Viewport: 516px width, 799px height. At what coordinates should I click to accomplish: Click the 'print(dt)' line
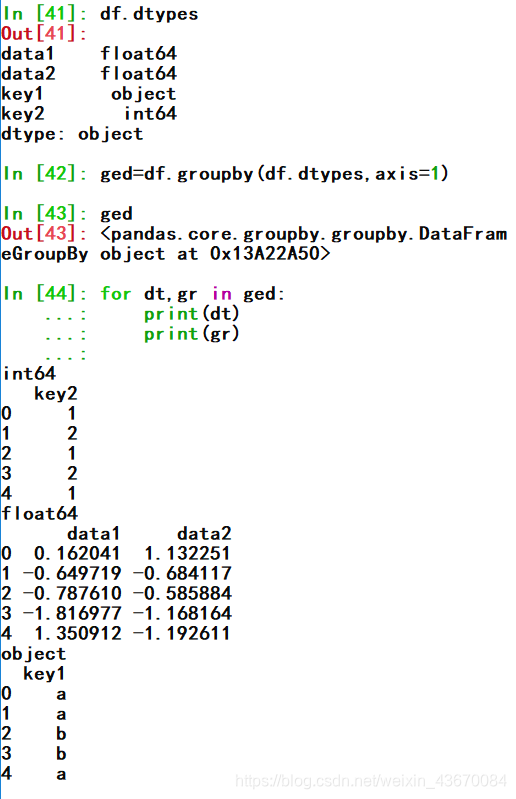[x=192, y=314]
